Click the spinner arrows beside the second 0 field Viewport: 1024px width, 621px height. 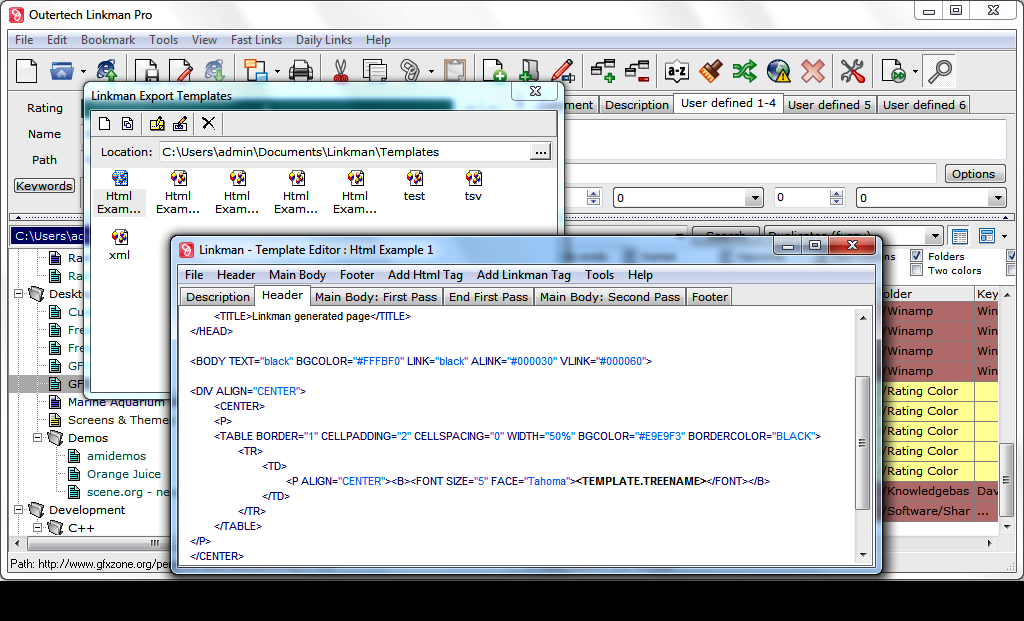pos(836,197)
